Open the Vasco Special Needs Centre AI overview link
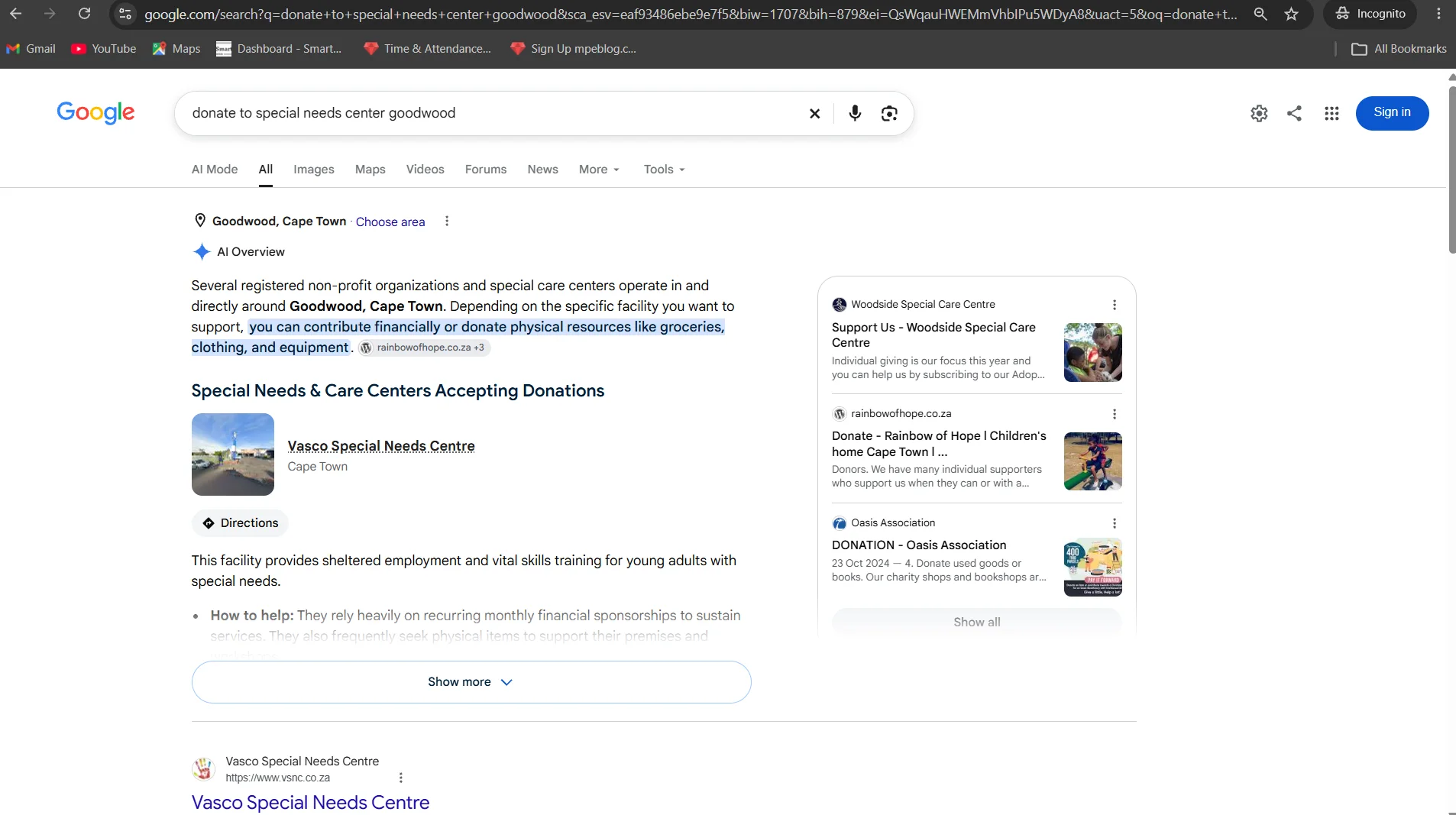The width and height of the screenshot is (1456, 815). [x=381, y=446]
